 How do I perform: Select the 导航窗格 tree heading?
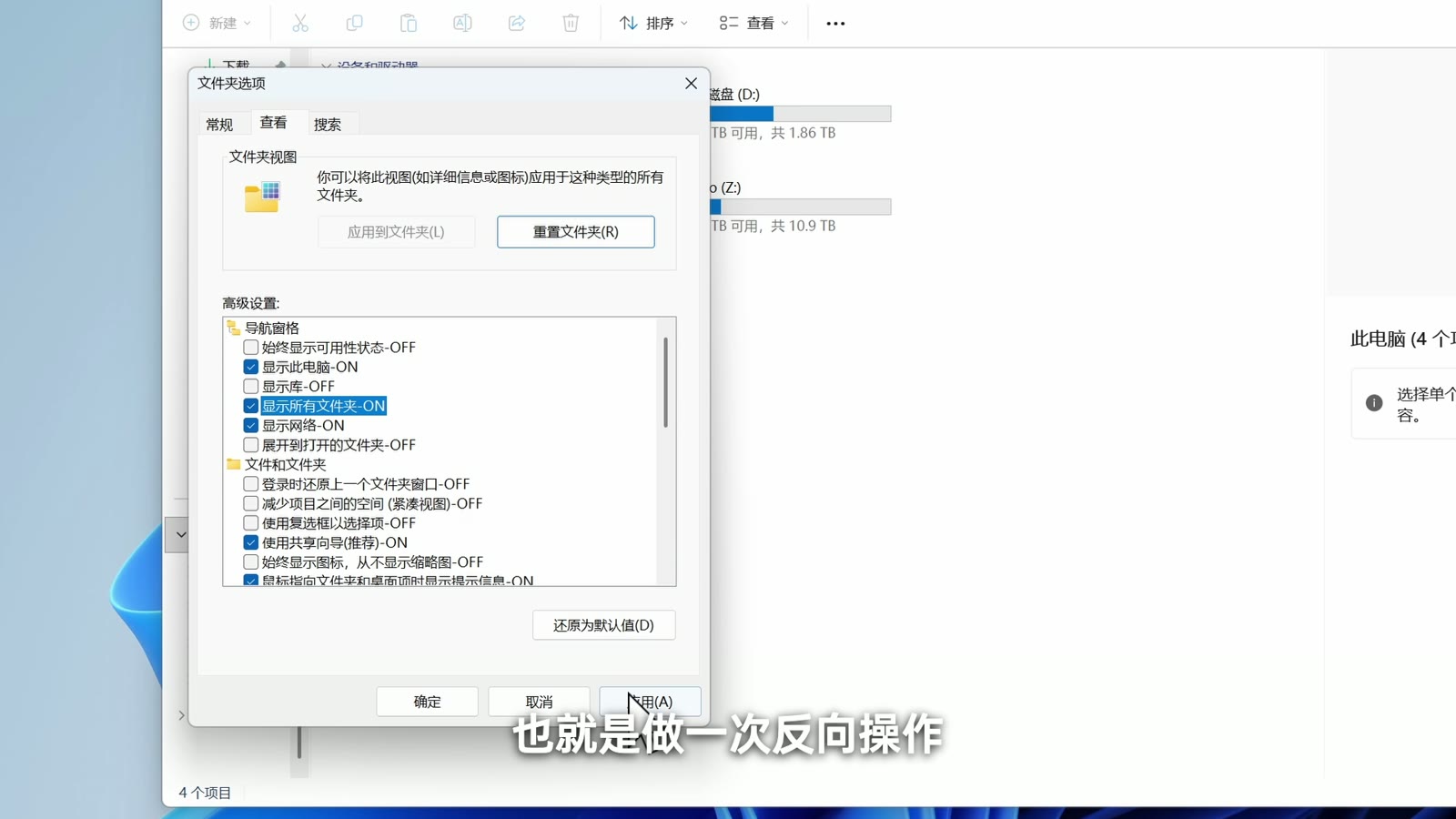pos(272,328)
